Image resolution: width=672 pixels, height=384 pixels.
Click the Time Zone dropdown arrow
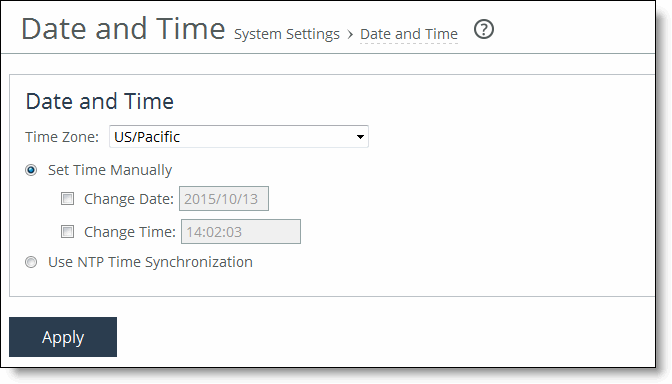coord(360,137)
